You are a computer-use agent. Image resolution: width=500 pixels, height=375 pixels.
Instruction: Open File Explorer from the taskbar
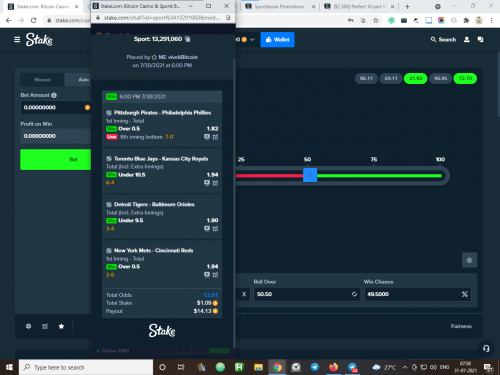point(258,367)
